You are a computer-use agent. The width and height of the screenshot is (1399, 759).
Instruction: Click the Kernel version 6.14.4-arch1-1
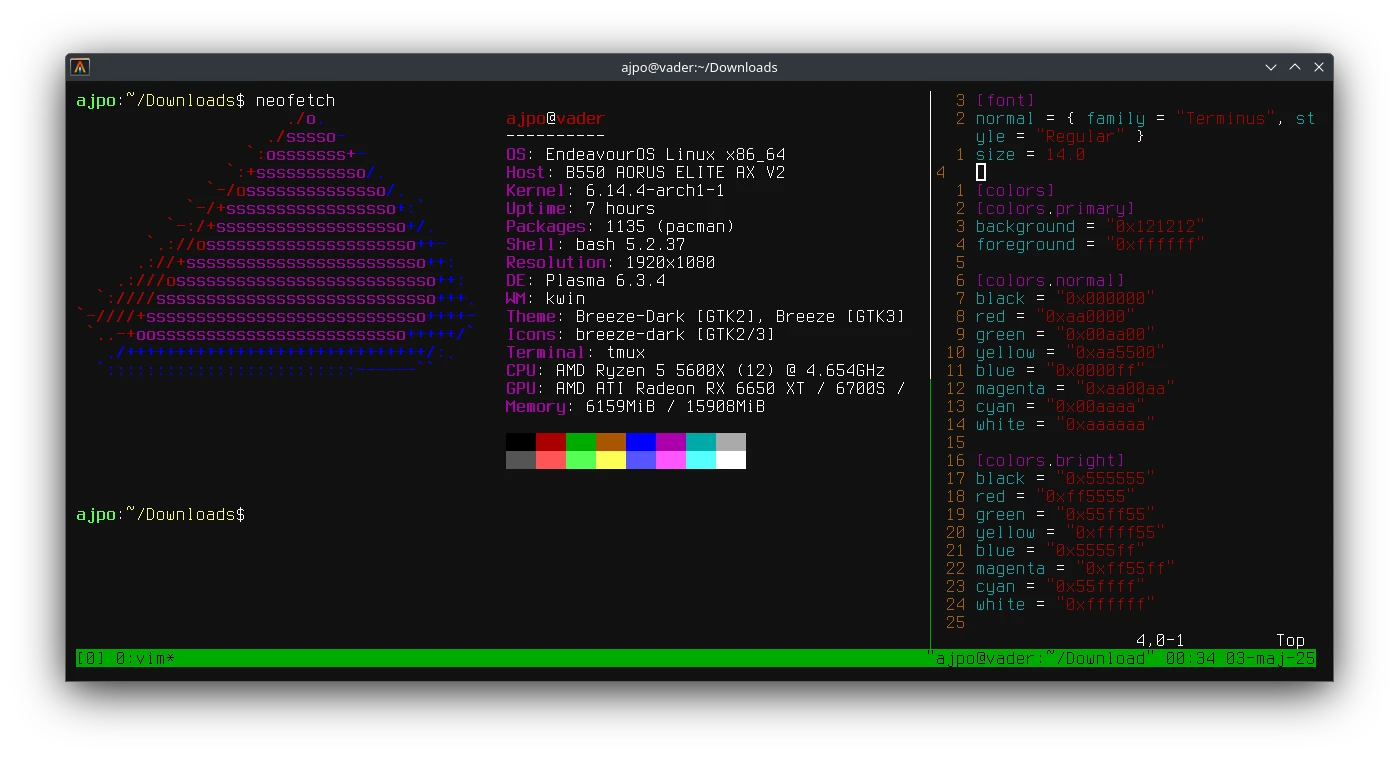point(656,190)
